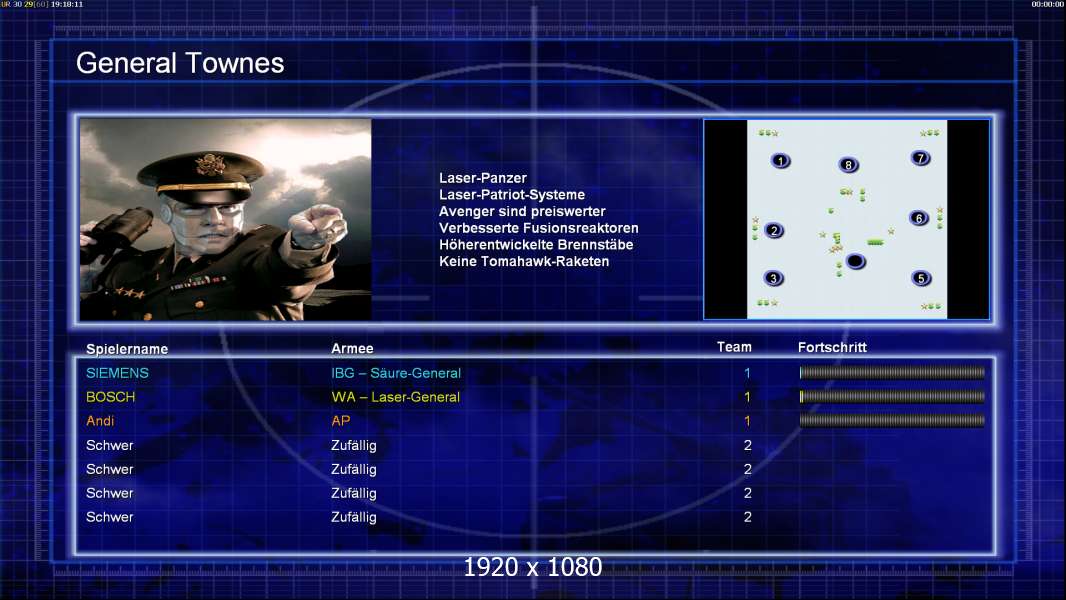Viewport: 1066px width, 600px height.
Task: Click start position 7 on minimap
Action: pyautogui.click(x=920, y=158)
